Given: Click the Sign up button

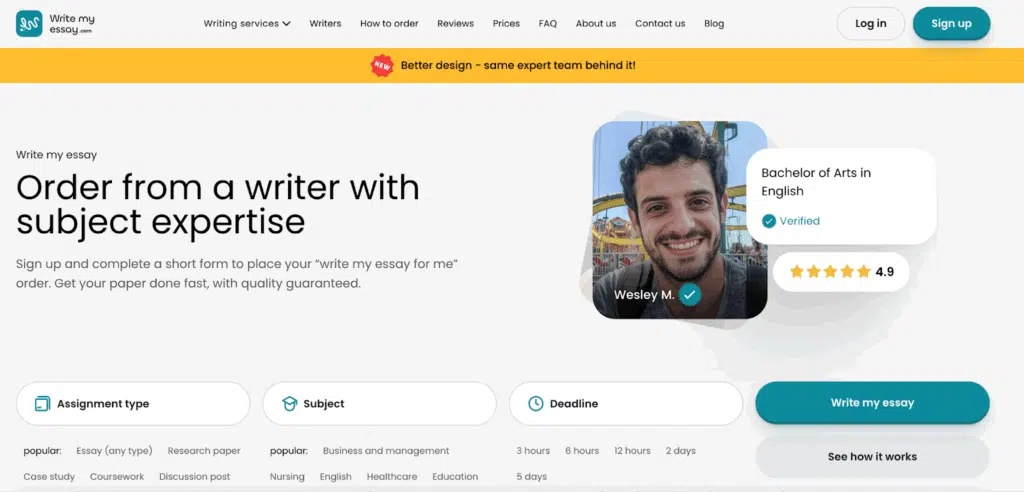Looking at the screenshot, I should (952, 24).
